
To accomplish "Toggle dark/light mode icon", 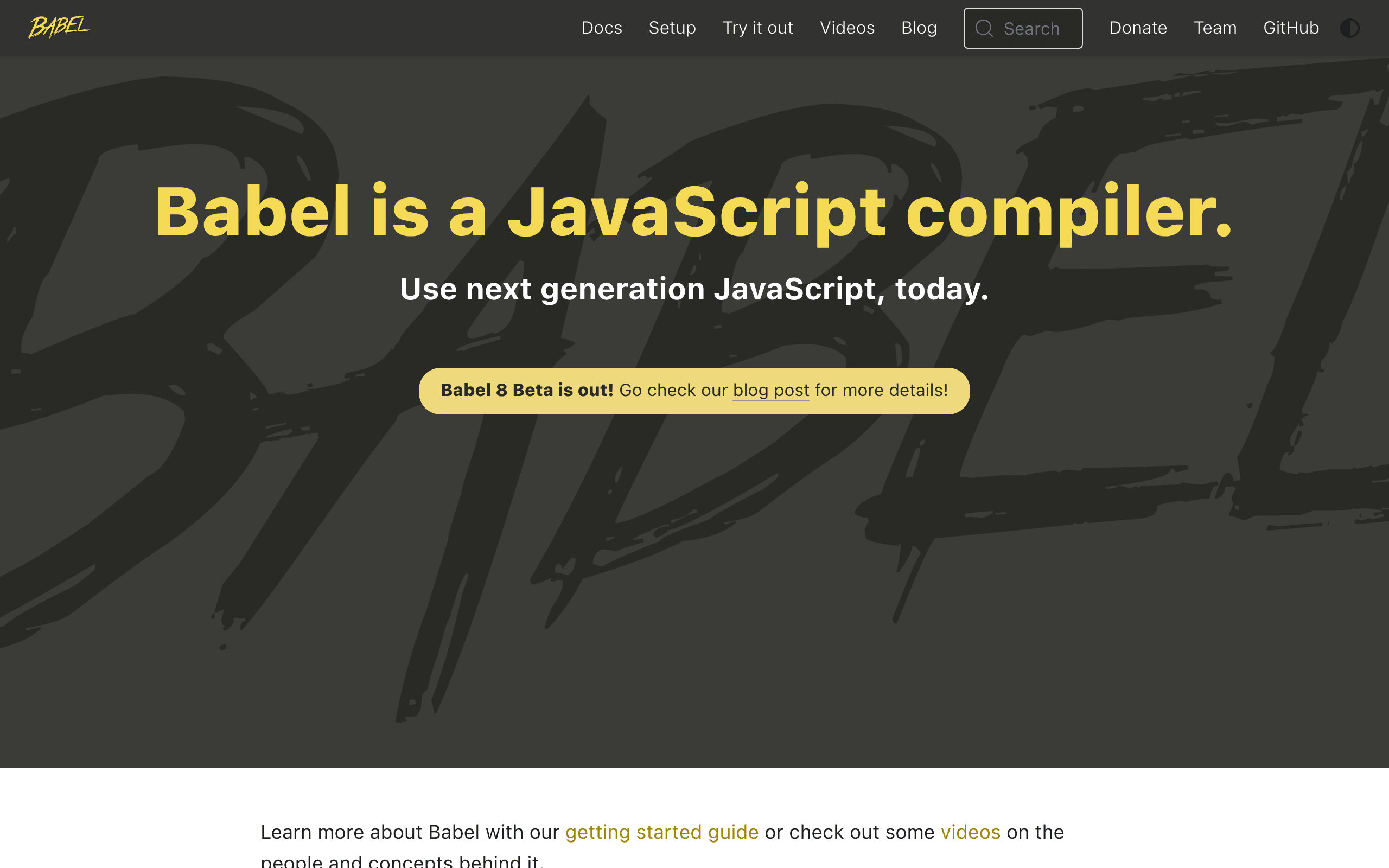I will 1349,28.
